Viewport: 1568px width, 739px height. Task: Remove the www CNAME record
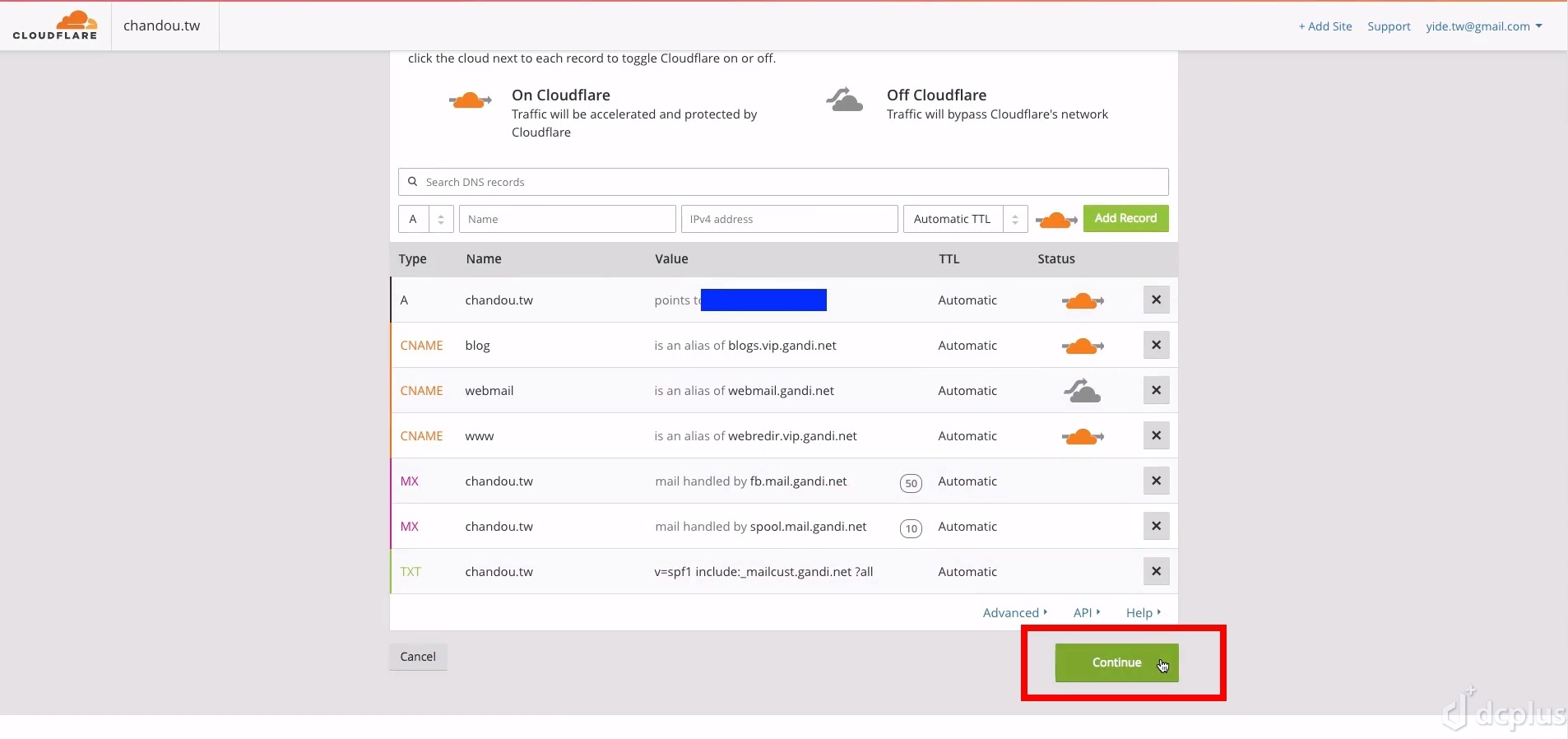(1156, 436)
